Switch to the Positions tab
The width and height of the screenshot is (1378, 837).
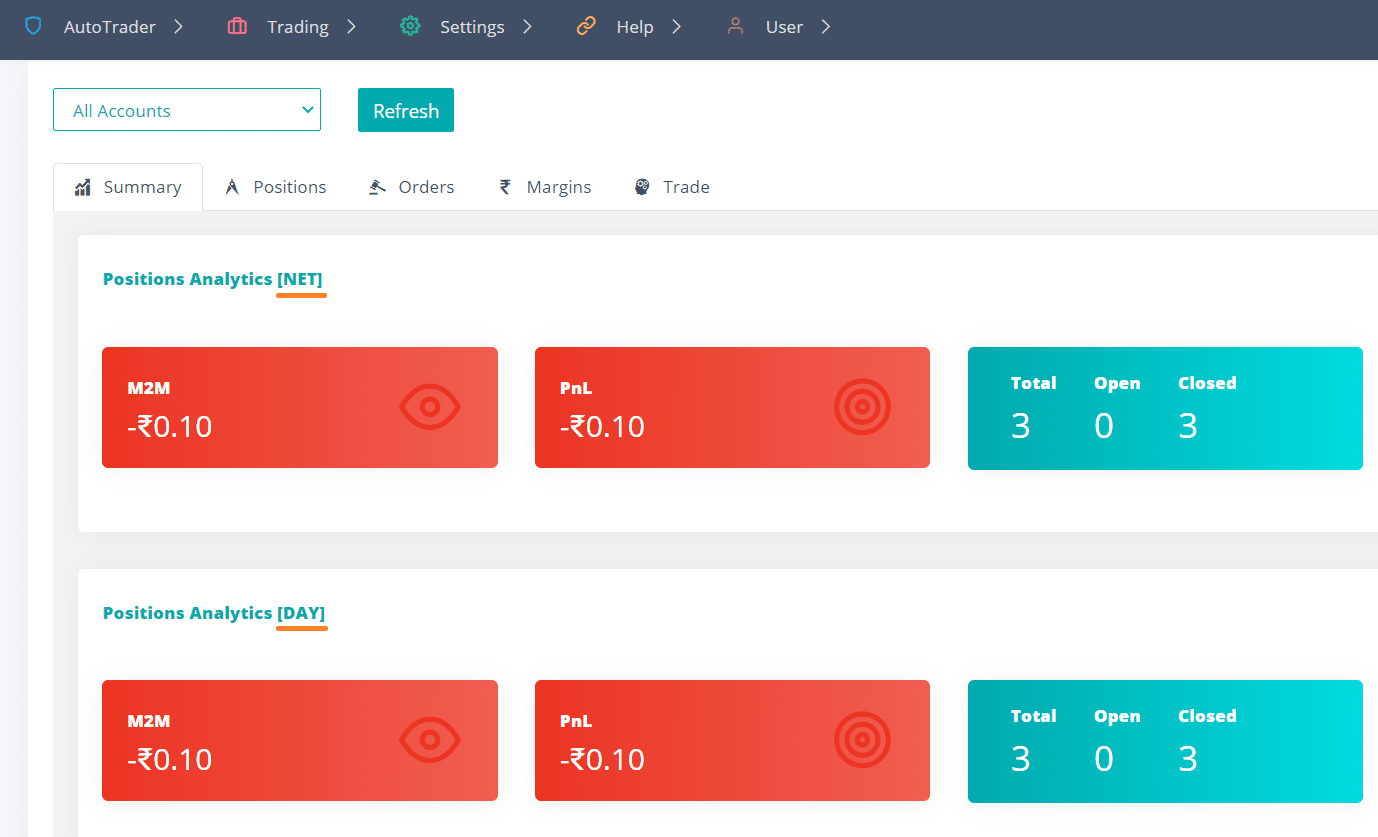tap(276, 187)
